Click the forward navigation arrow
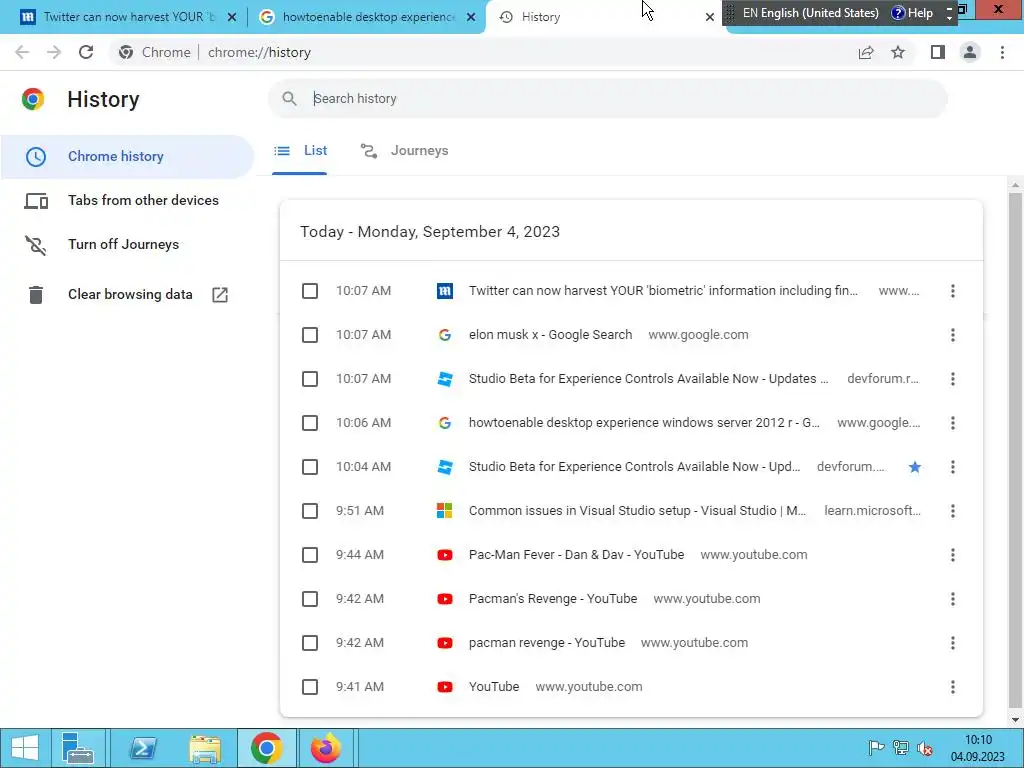This screenshot has width=1024, height=768. click(x=54, y=52)
